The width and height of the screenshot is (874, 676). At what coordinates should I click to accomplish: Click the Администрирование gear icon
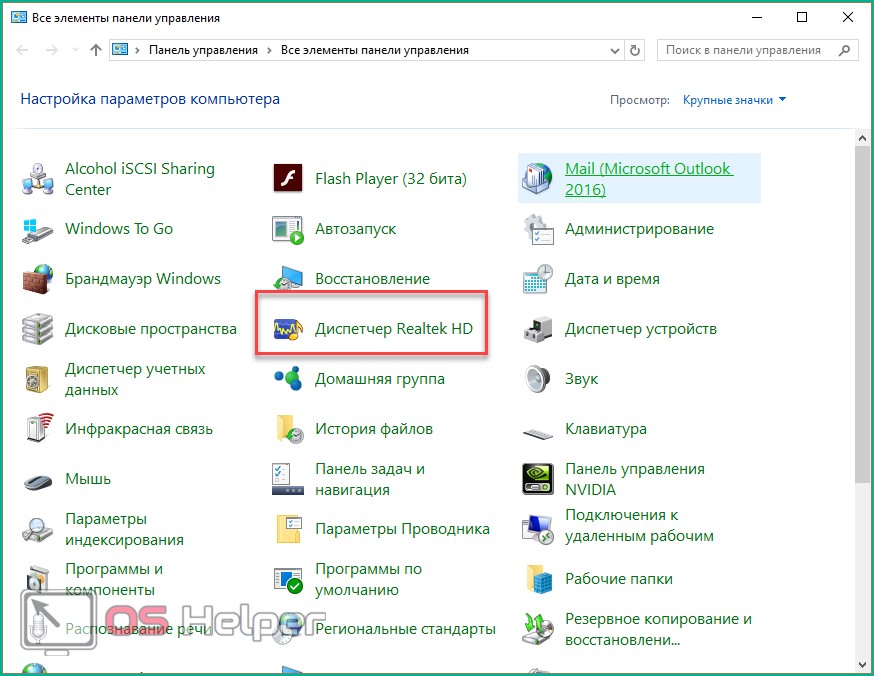[x=538, y=229]
